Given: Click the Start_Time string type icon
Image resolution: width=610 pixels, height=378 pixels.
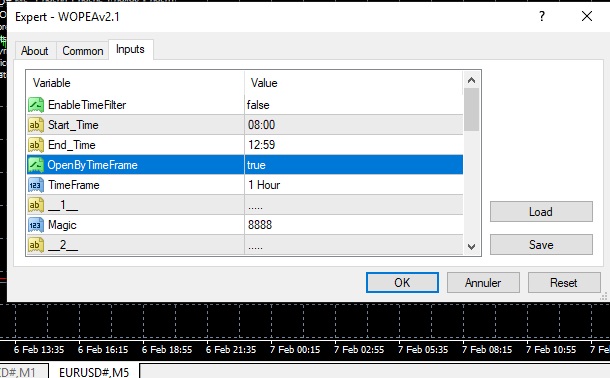Looking at the screenshot, I should pos(36,125).
